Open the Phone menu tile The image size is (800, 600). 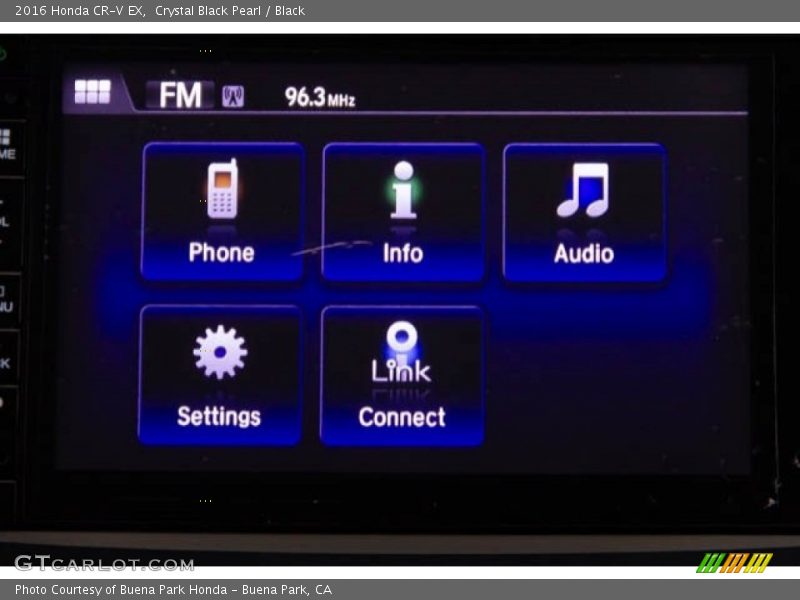pyautogui.click(x=222, y=212)
